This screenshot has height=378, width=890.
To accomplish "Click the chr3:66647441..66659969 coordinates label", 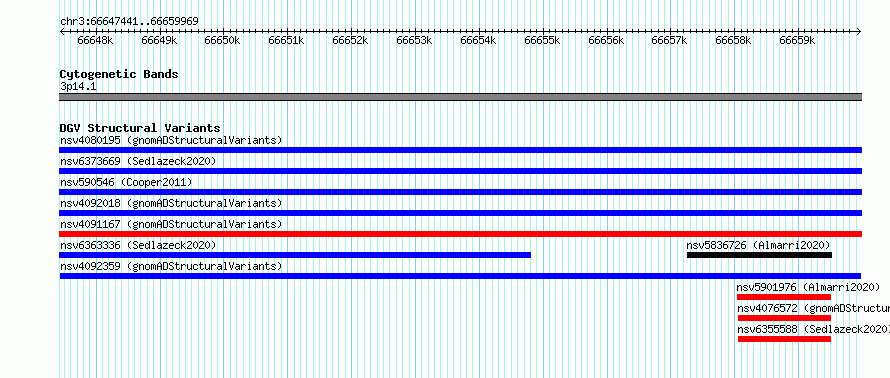I will [129, 22].
